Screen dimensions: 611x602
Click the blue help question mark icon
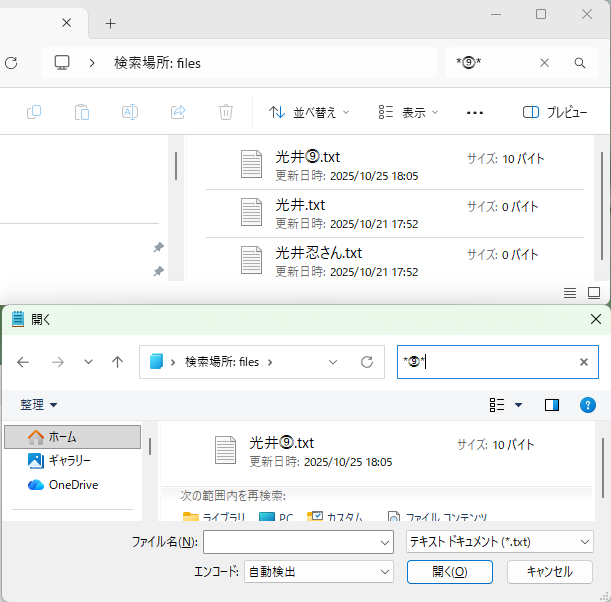pos(587,405)
